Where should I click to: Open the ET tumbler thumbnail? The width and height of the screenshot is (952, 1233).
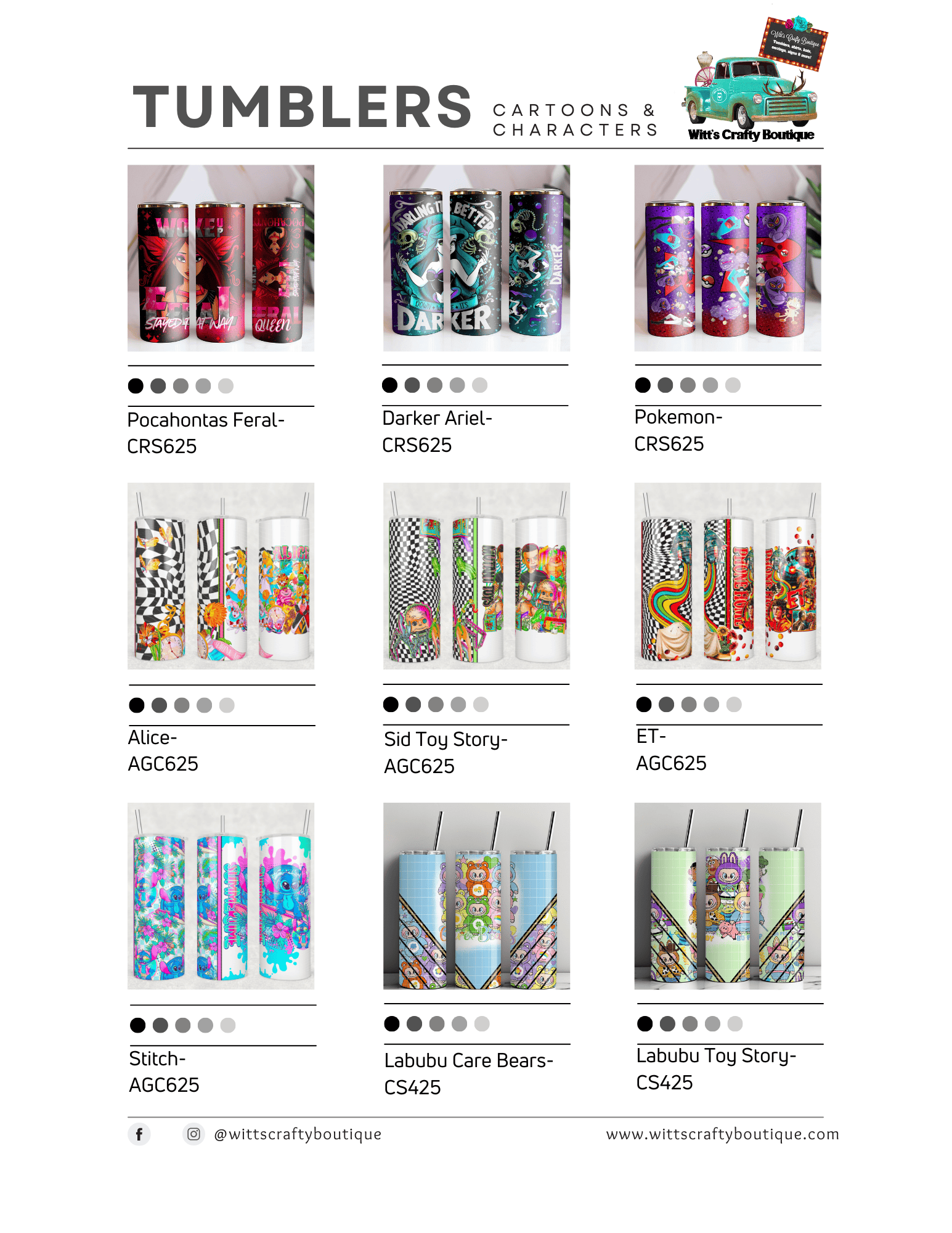point(728,576)
